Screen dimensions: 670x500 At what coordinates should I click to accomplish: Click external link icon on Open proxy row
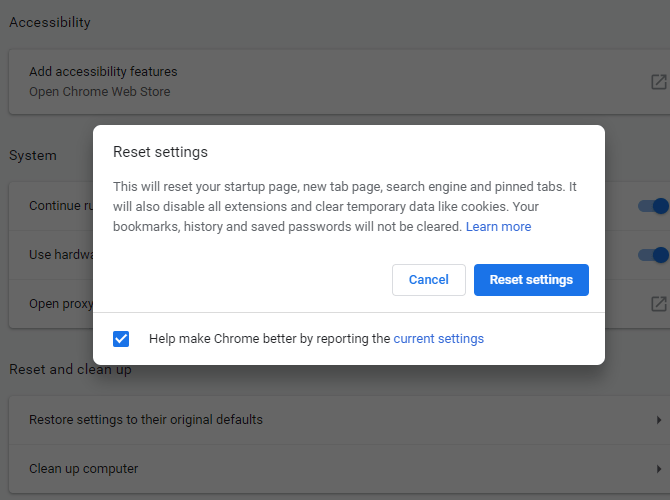coord(658,303)
